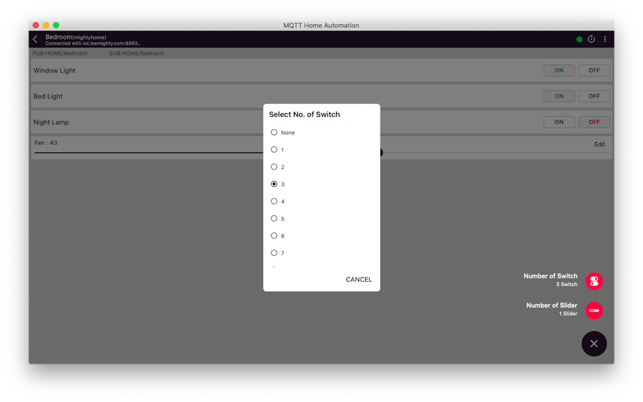Select the 2 switches radio option
This screenshot has width=643, height=402.
[274, 167]
